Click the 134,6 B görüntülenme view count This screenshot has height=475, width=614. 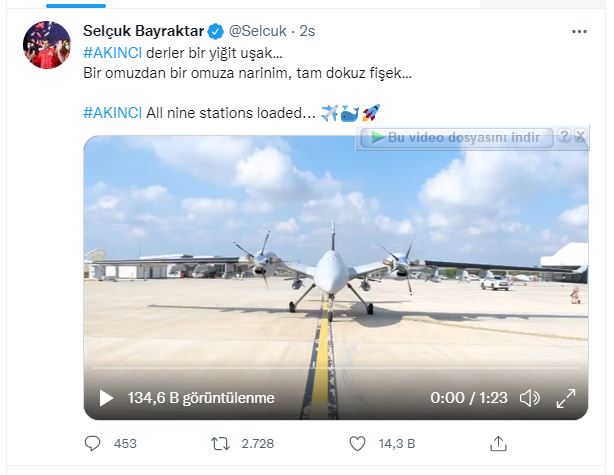pyautogui.click(x=200, y=398)
